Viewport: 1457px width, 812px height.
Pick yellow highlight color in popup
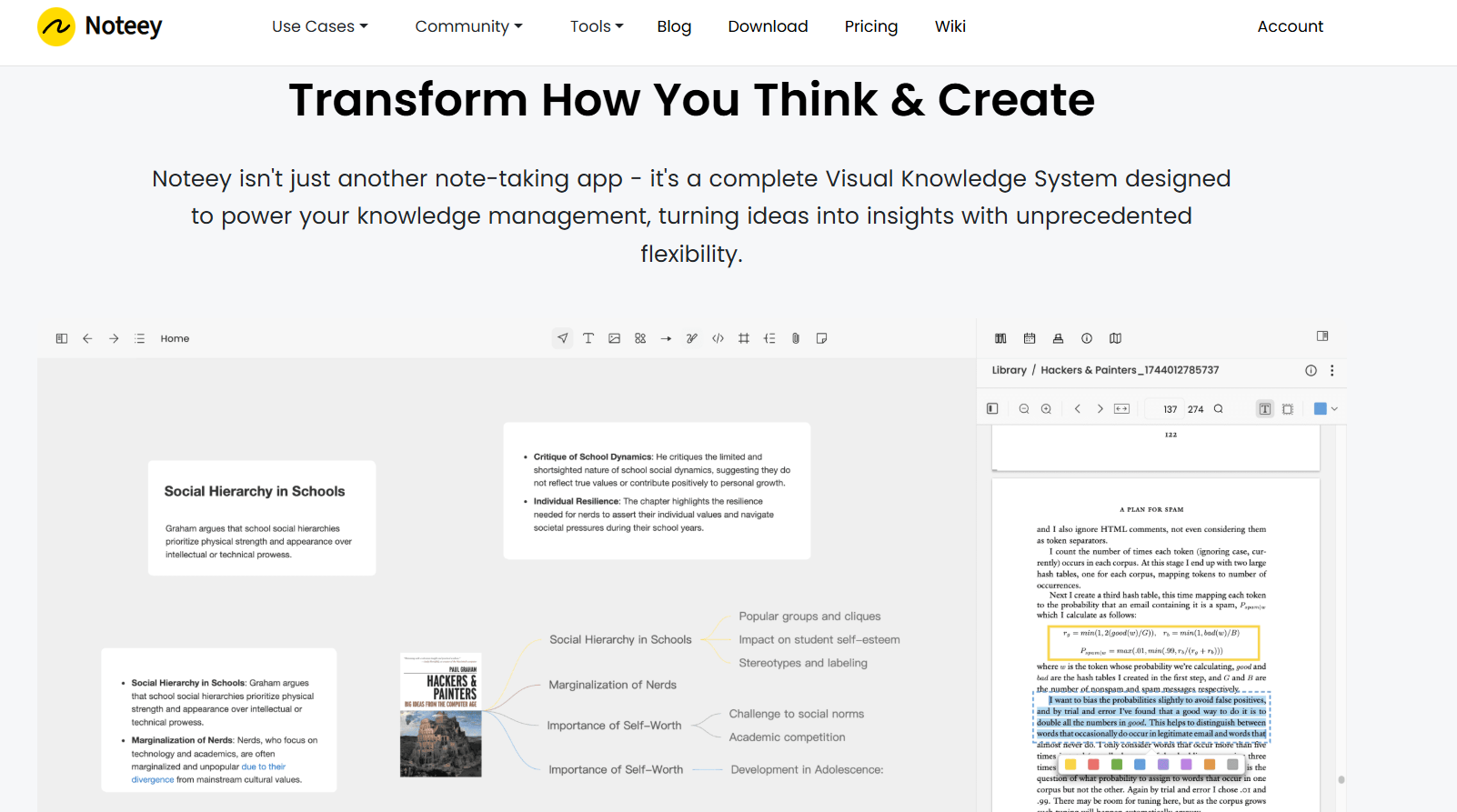(x=1070, y=765)
